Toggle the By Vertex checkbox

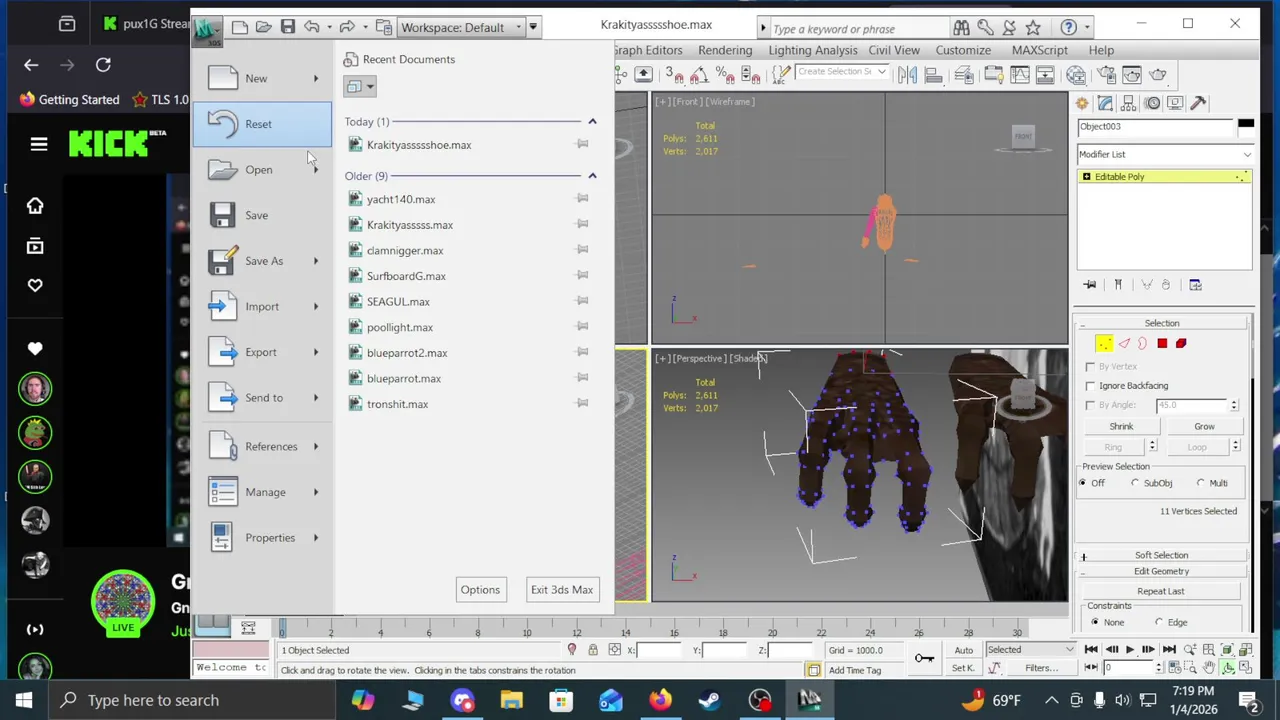tap(1091, 367)
